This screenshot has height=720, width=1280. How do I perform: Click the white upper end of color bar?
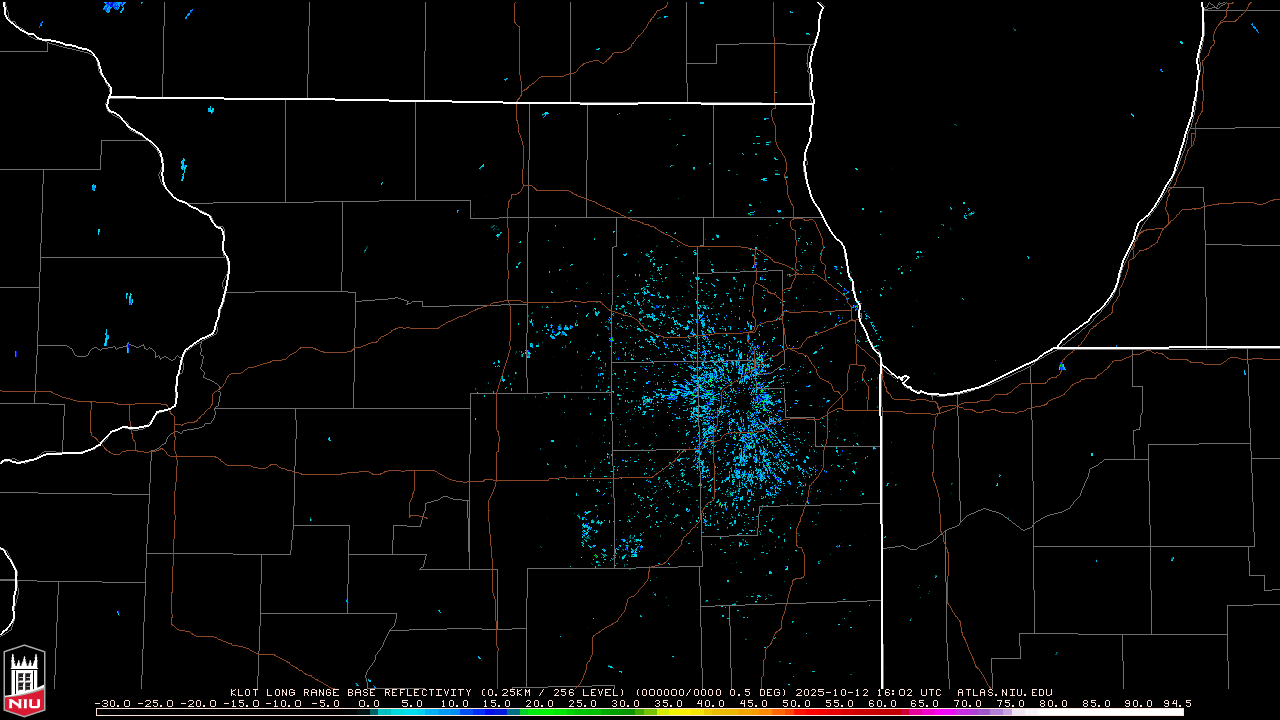tap(1100, 712)
